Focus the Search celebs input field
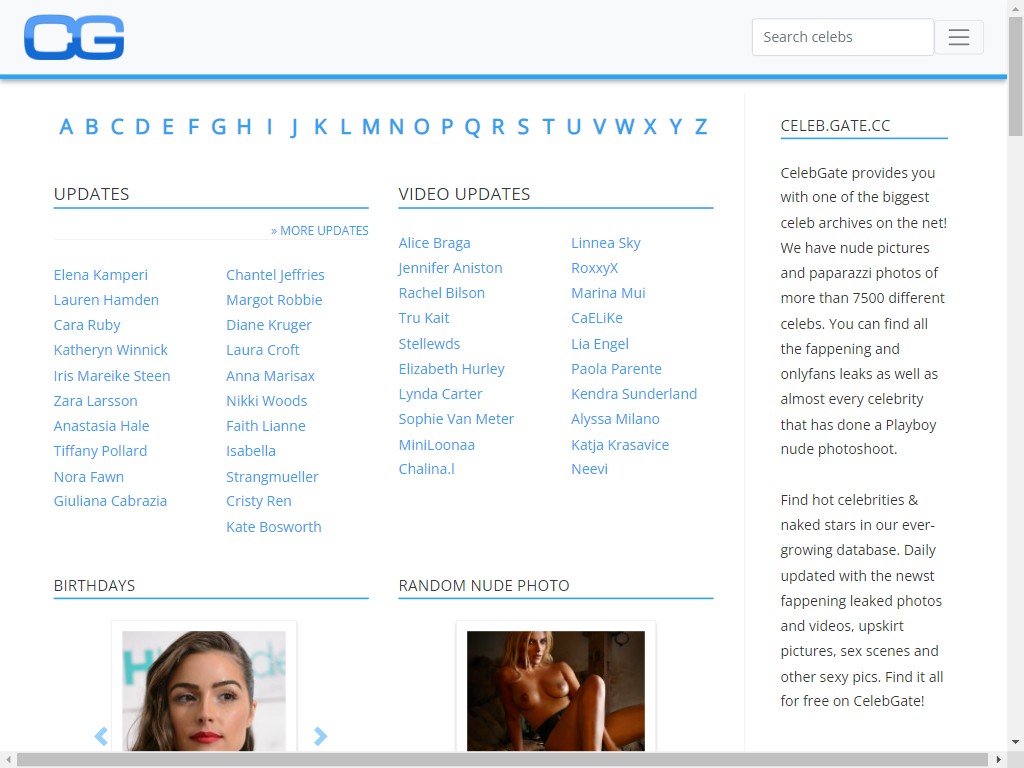Screen dimensions: 1024x768 tap(842, 38)
